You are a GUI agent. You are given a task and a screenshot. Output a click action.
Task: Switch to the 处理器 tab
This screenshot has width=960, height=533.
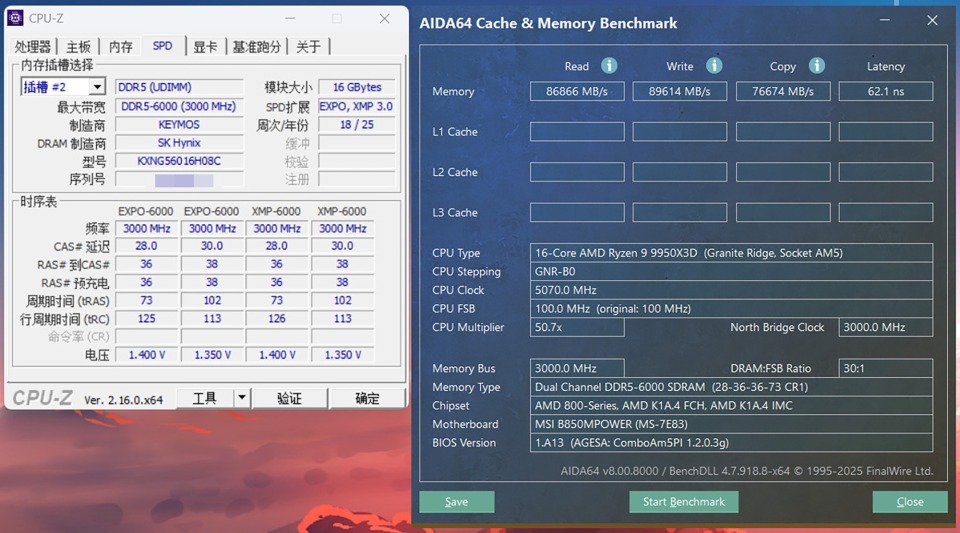coord(32,47)
